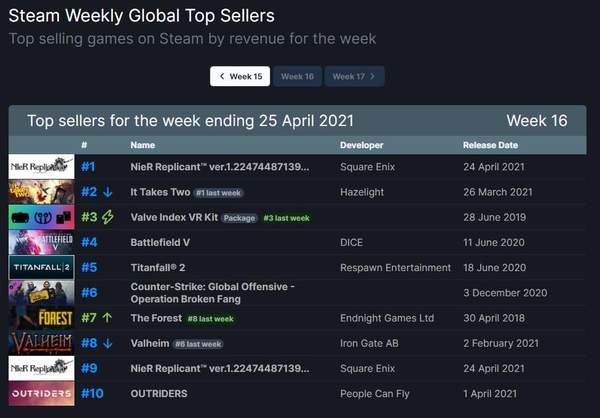Click the Package tag on Valve Index
The image size is (600, 418).
[x=239, y=217]
